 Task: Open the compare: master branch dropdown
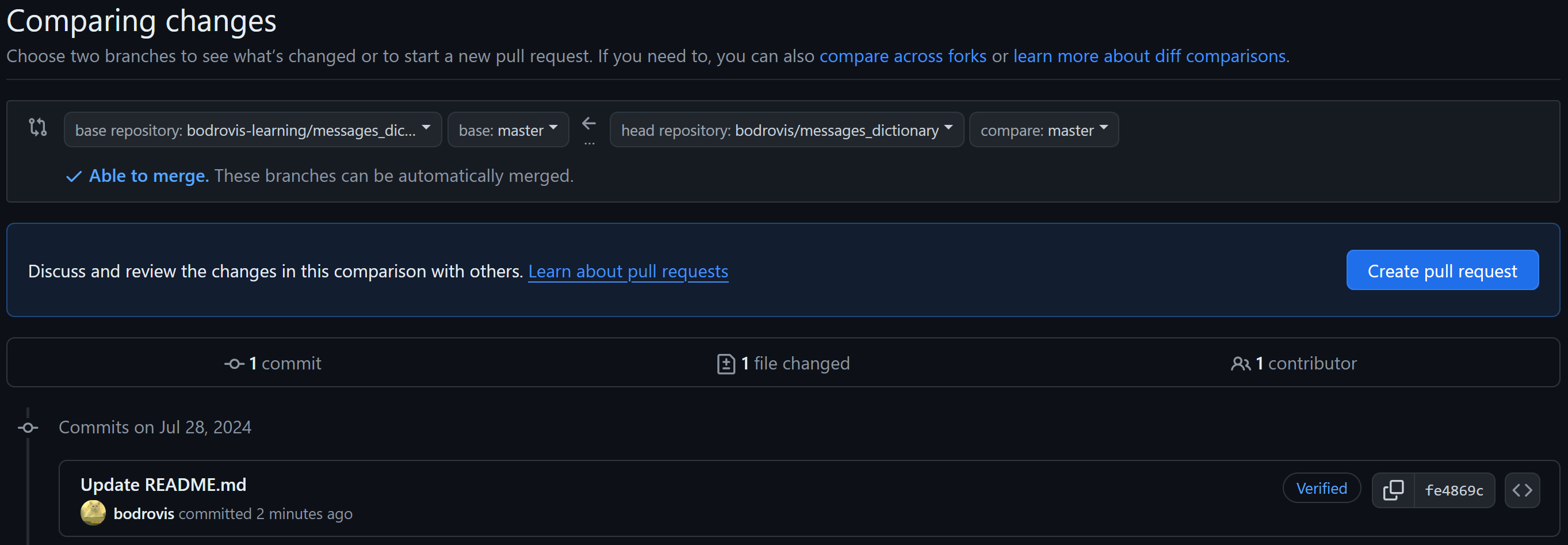[x=1044, y=129]
